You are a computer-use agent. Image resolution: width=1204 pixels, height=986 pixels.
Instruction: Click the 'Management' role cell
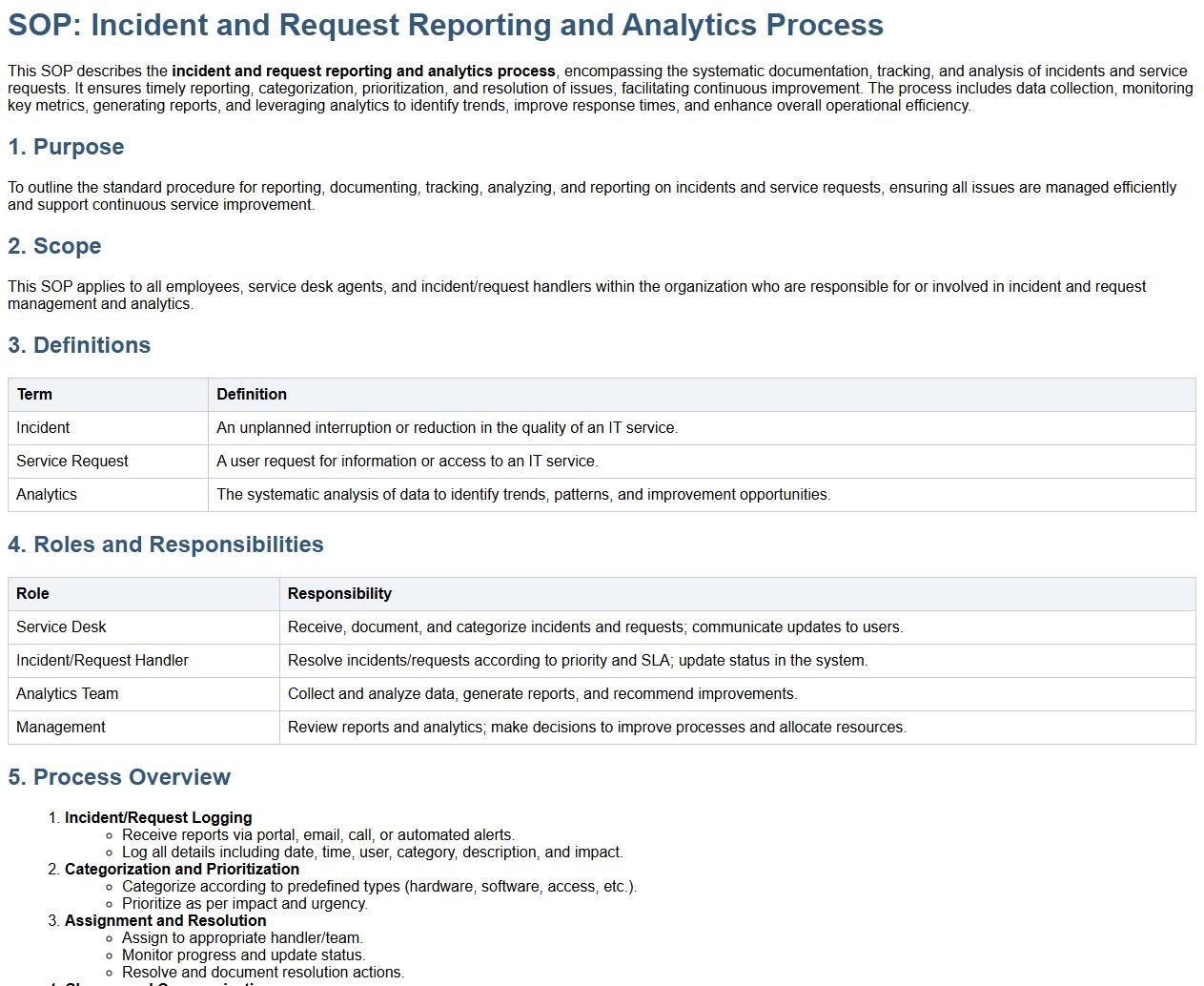coord(61,728)
